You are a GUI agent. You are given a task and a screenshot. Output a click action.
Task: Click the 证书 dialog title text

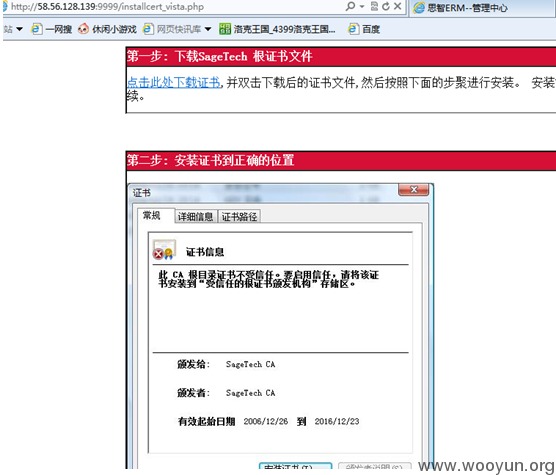tap(142, 193)
